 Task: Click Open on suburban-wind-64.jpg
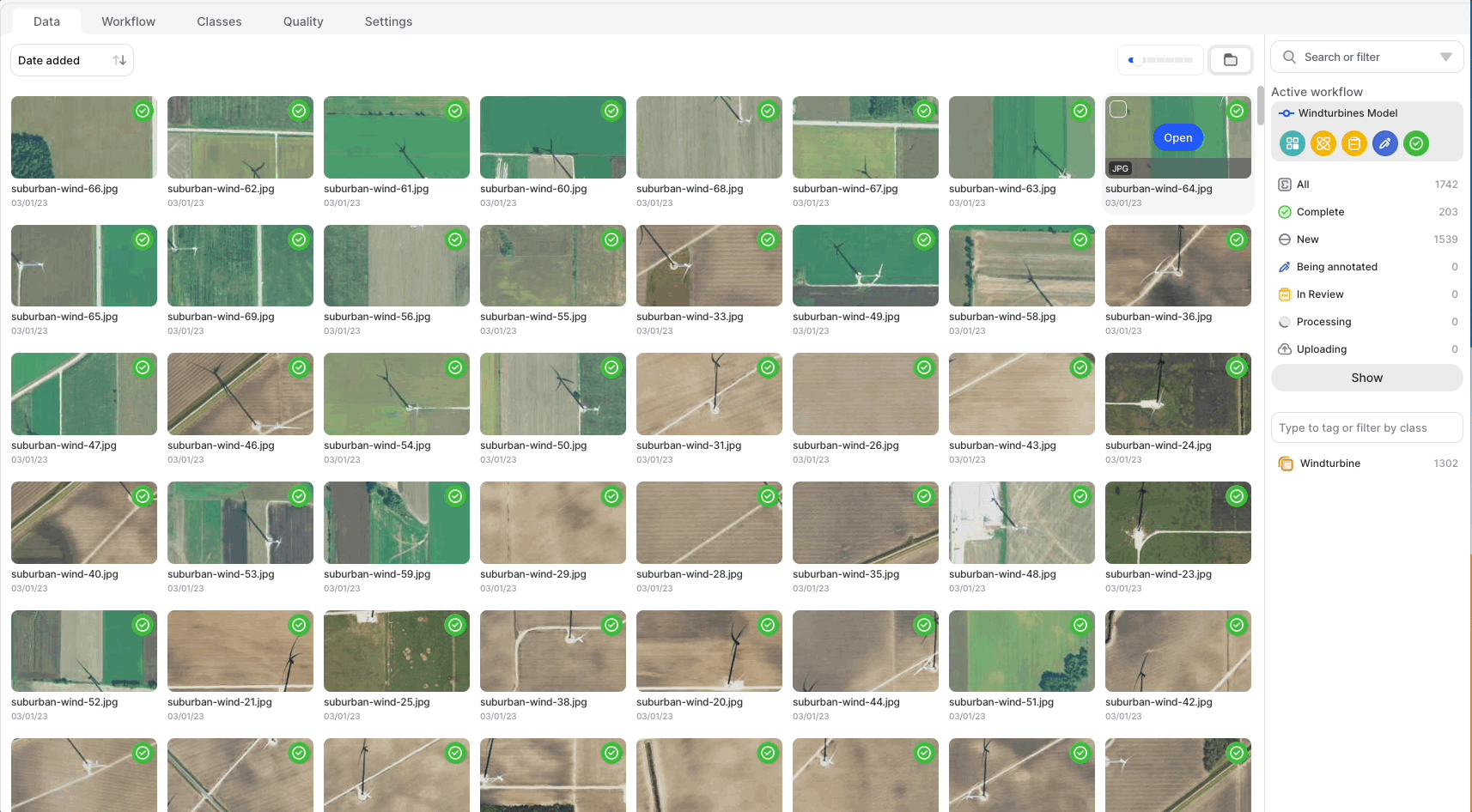[1178, 137]
